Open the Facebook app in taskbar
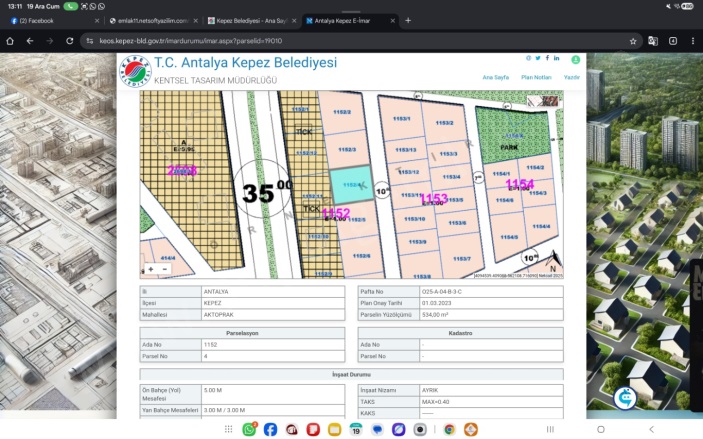The image size is (703, 439). click(270, 429)
